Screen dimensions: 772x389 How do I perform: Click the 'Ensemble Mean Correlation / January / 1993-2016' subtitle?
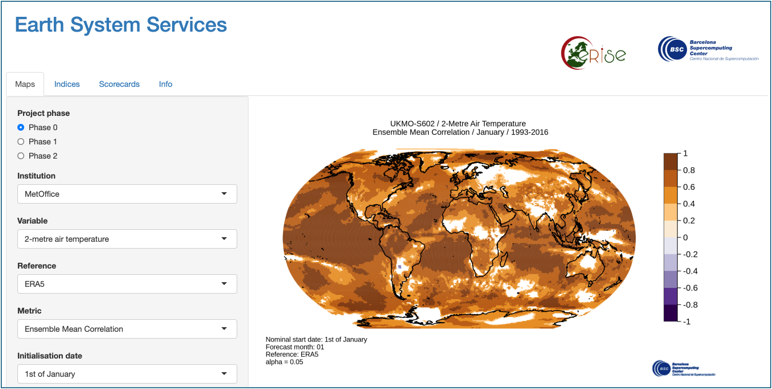point(460,132)
